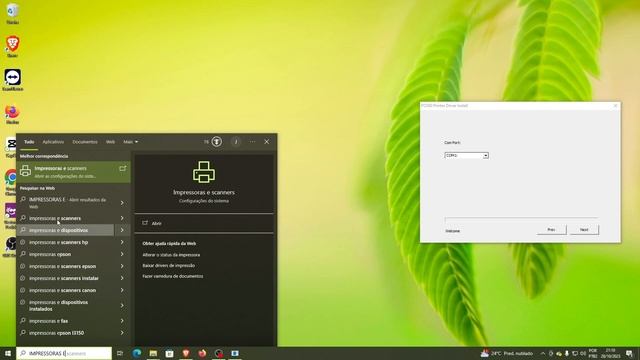Click the taskbar clock and date
The width and height of the screenshot is (640, 360).
[x=610, y=353]
